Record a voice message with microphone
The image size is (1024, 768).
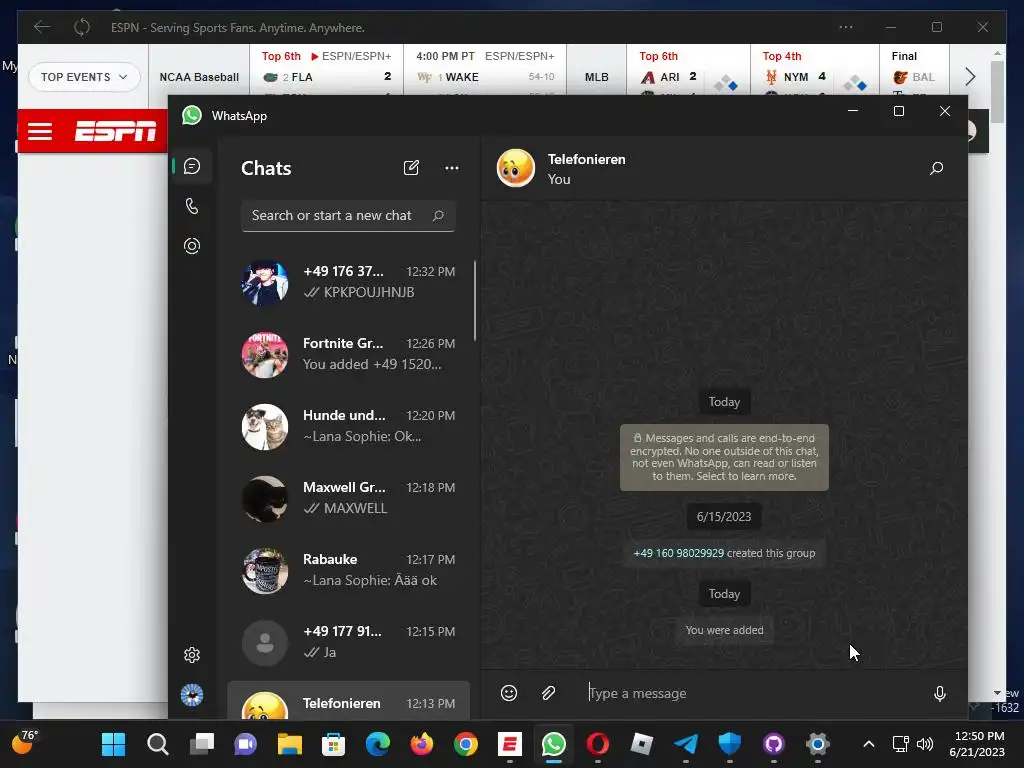click(940, 693)
